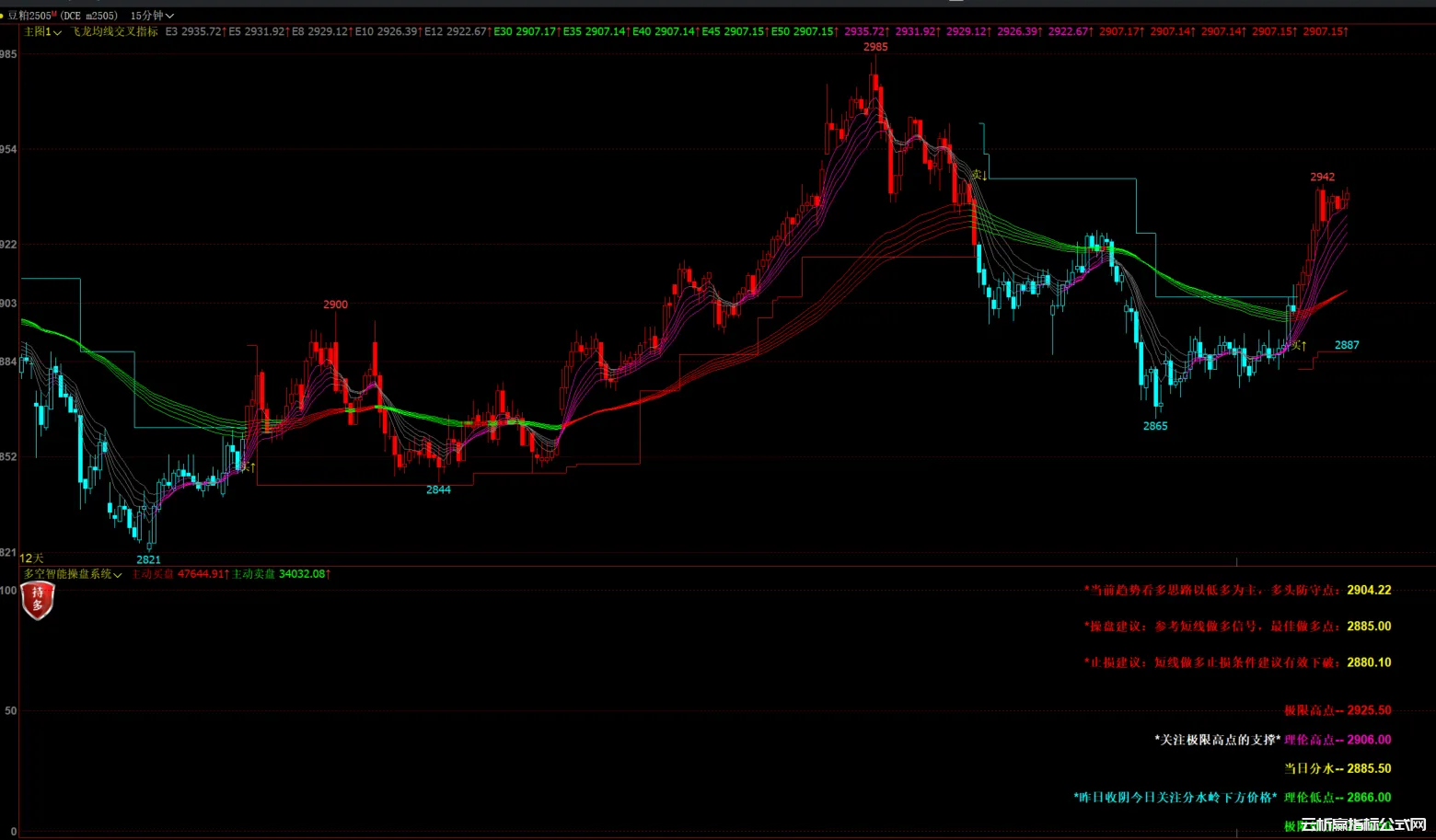Click the 主动买盘 47644.91 value
The height and width of the screenshot is (840, 1436).
(179, 574)
